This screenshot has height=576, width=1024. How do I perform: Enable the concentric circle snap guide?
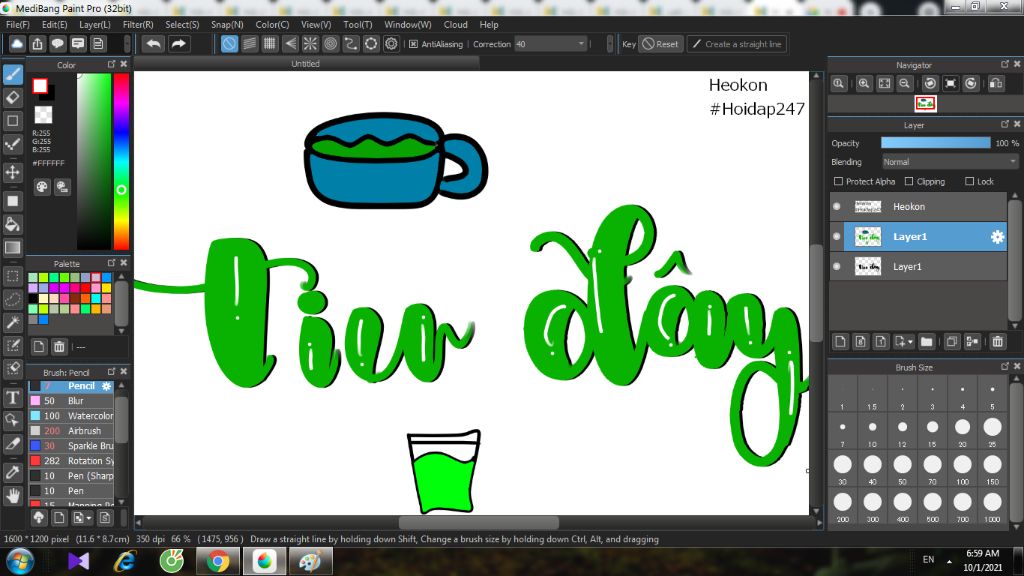pos(330,44)
